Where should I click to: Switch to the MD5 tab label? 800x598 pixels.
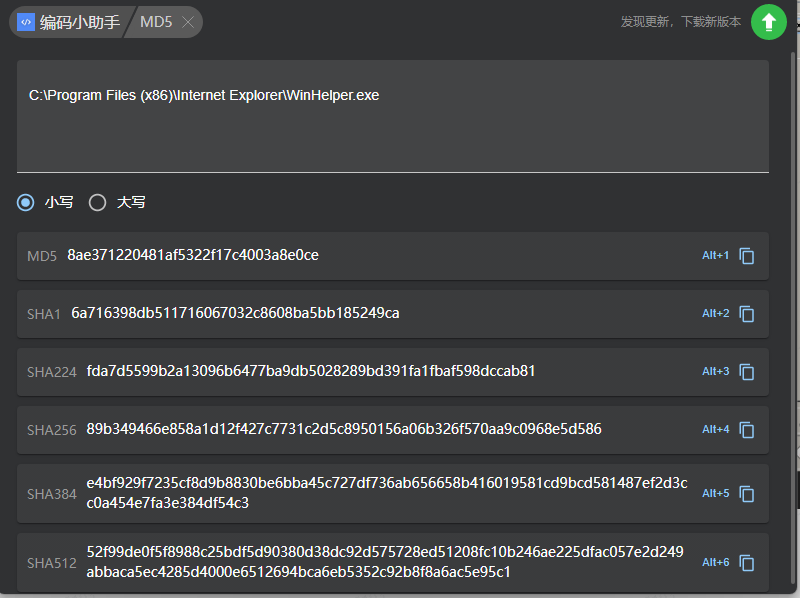point(156,22)
